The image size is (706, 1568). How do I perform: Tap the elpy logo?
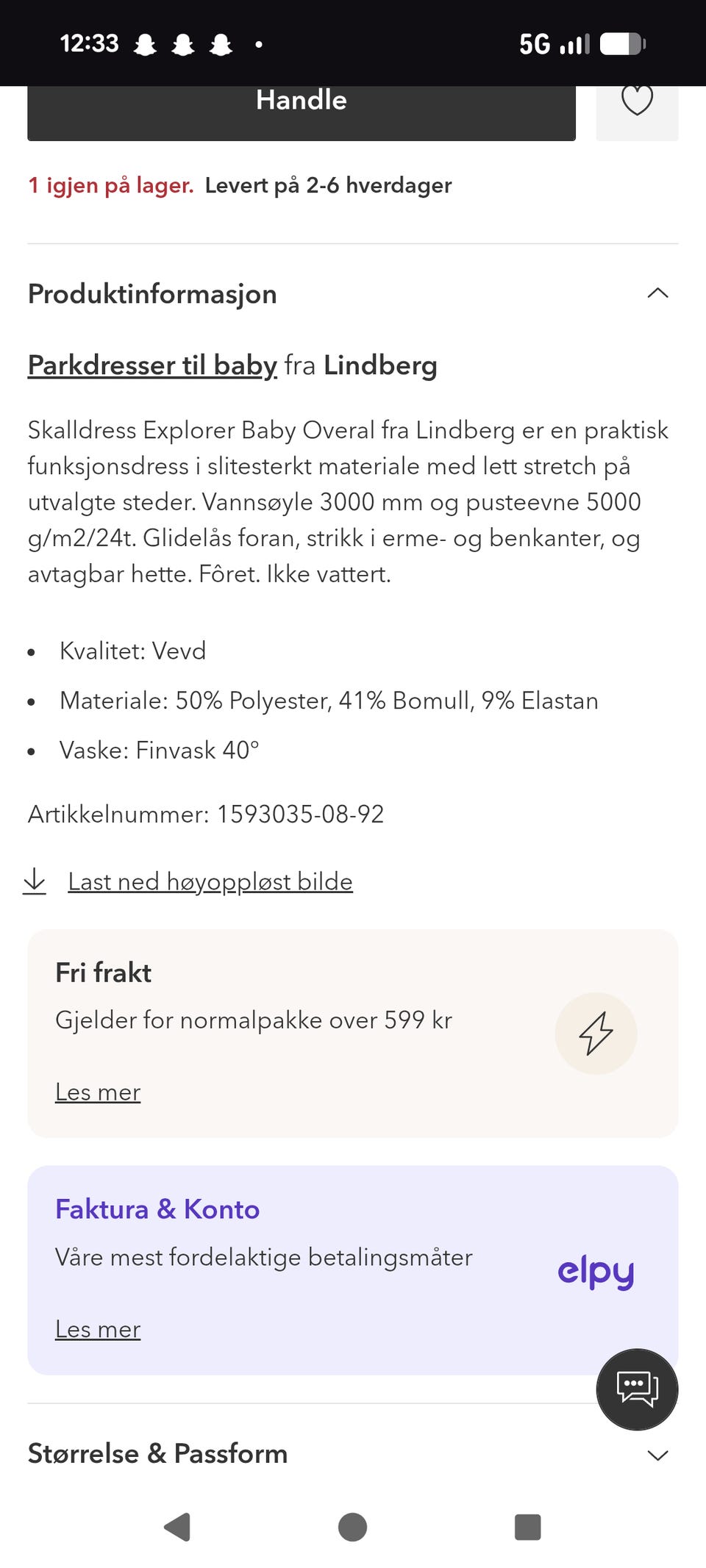point(596,1272)
